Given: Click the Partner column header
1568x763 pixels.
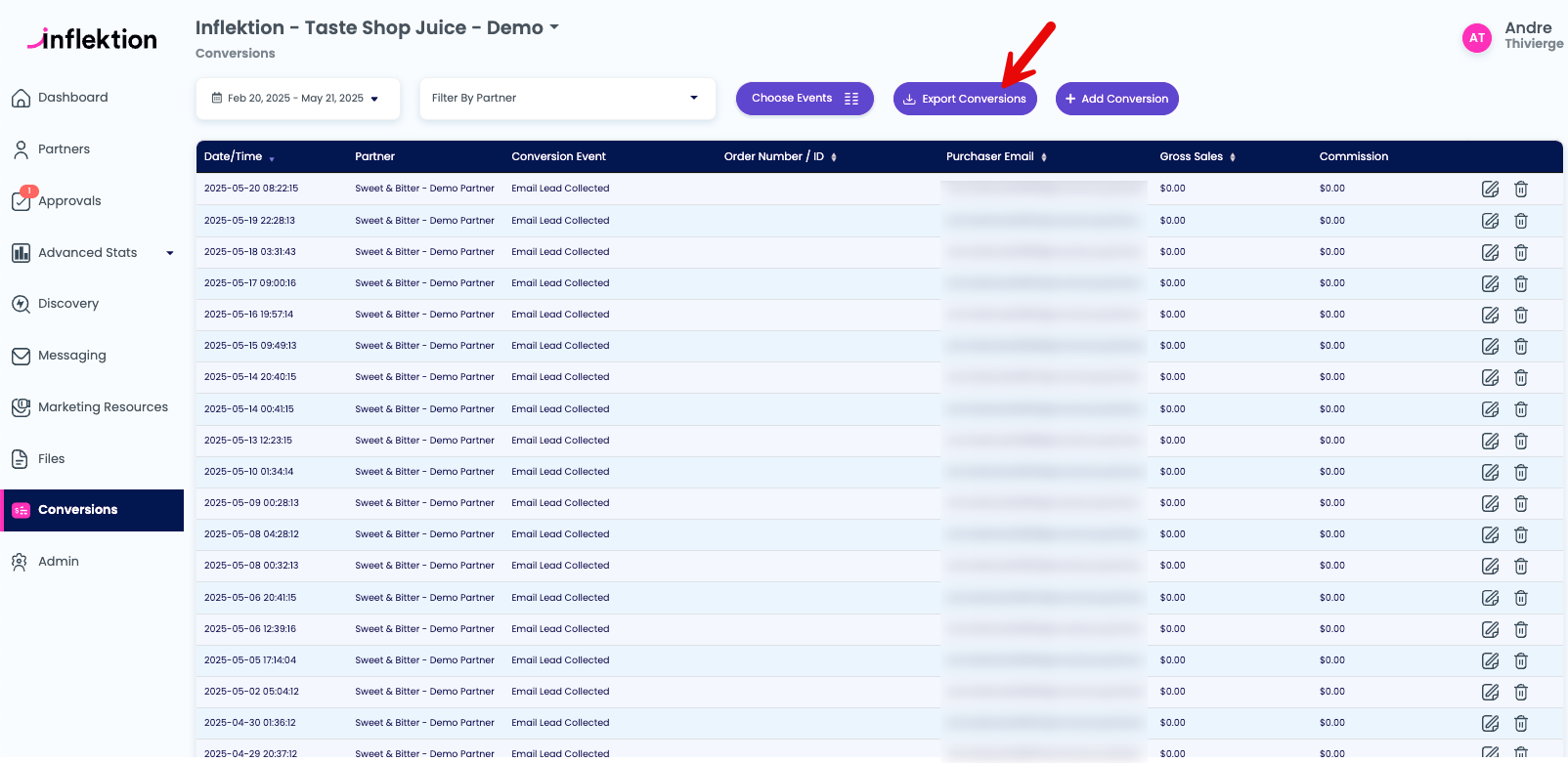Looking at the screenshot, I should coord(374,156).
